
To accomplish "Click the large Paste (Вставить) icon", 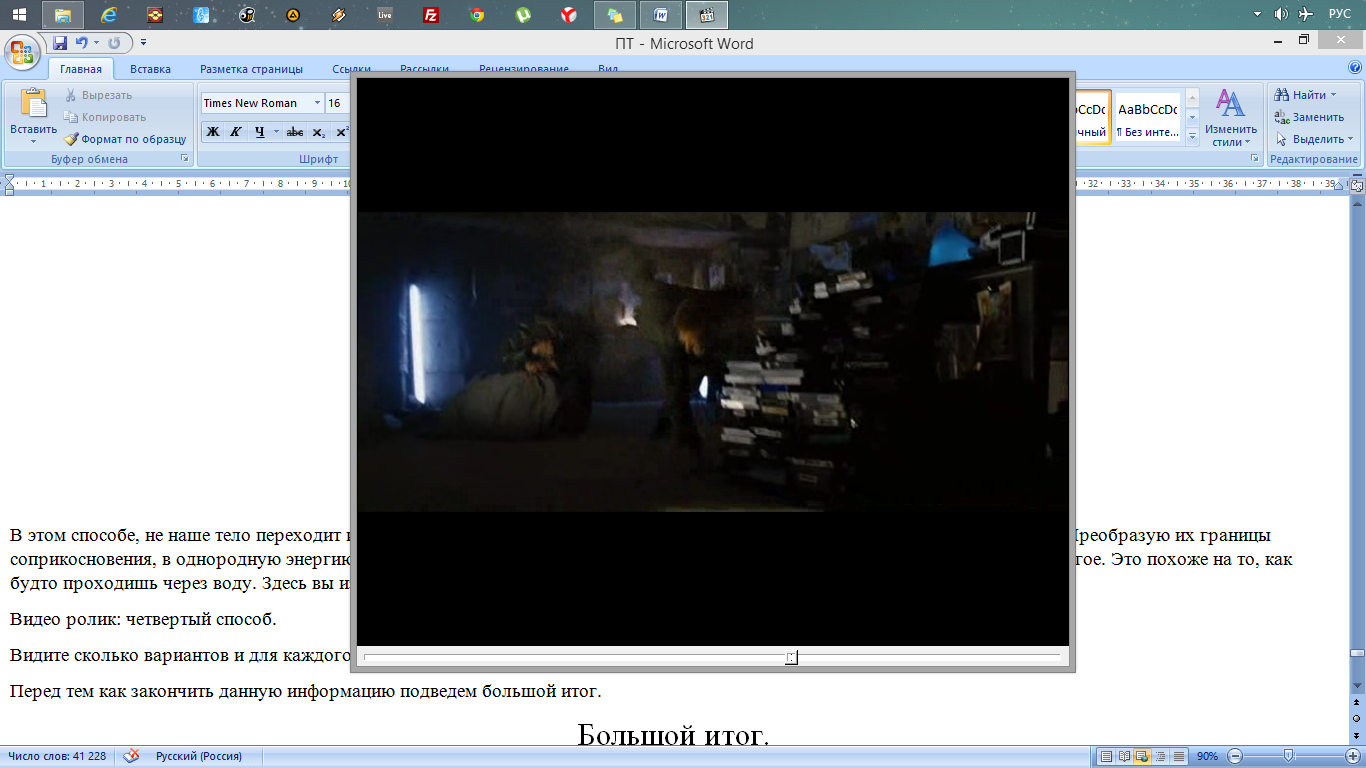I will (x=34, y=104).
